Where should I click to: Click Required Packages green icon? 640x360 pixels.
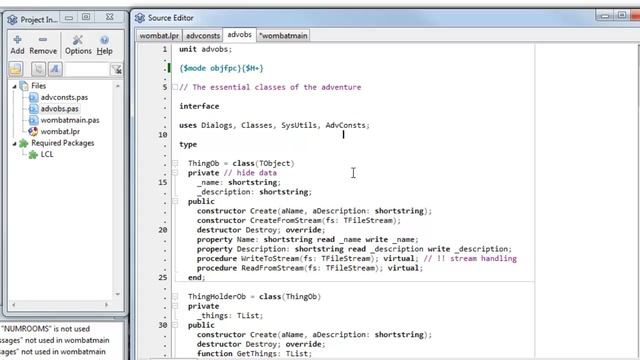click(x=24, y=143)
